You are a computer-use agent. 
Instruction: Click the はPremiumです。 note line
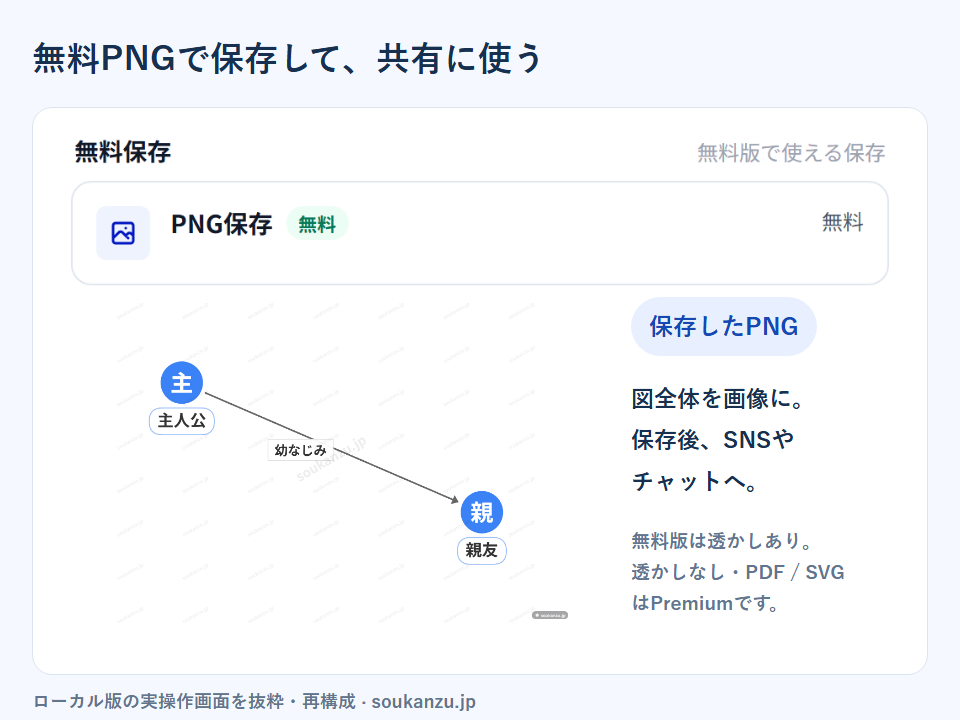(705, 603)
